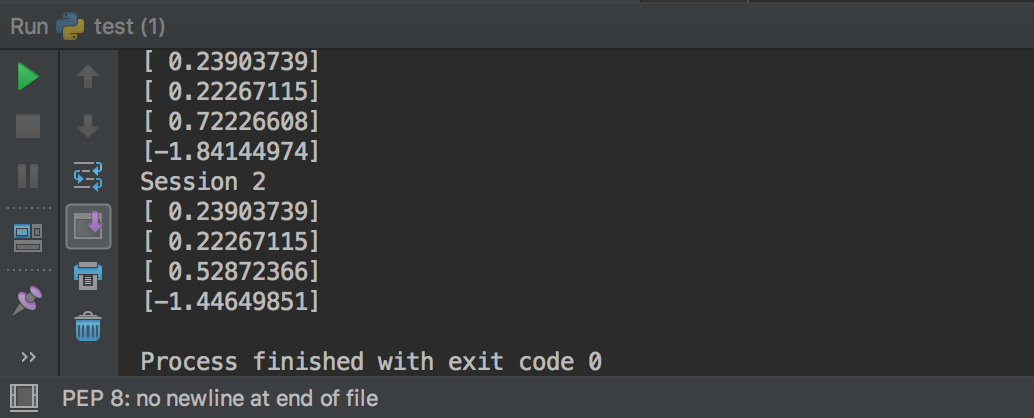Screen dimensions: 1034x418
Task: Click the tool windows icon in status bar
Action: 24,398
